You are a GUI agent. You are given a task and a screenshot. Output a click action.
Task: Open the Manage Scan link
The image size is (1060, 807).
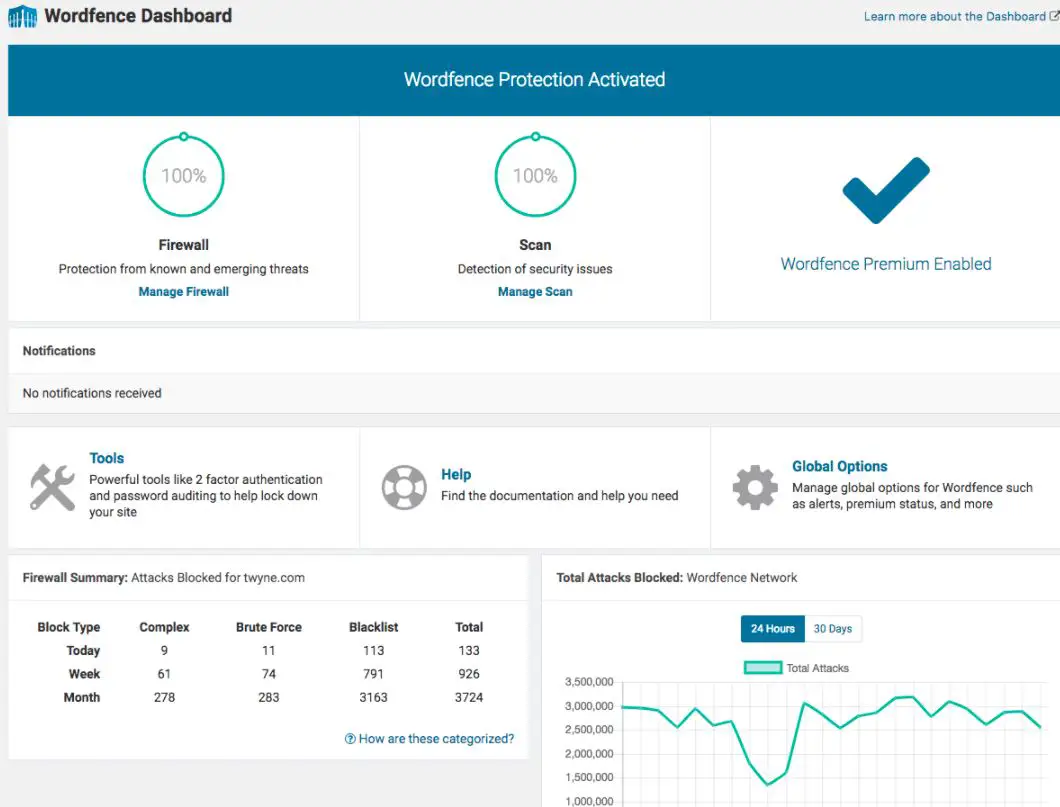(535, 291)
